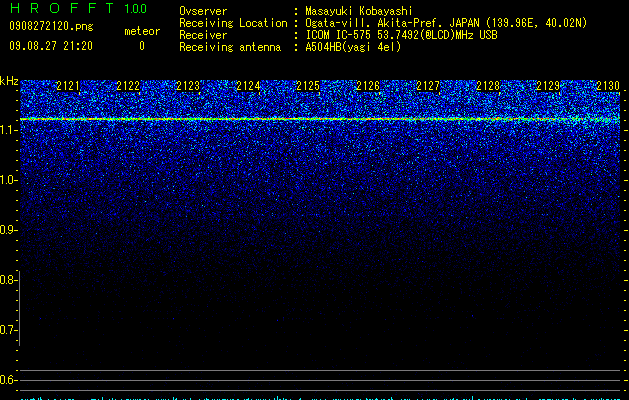Click the 2121 time marker

68,86
